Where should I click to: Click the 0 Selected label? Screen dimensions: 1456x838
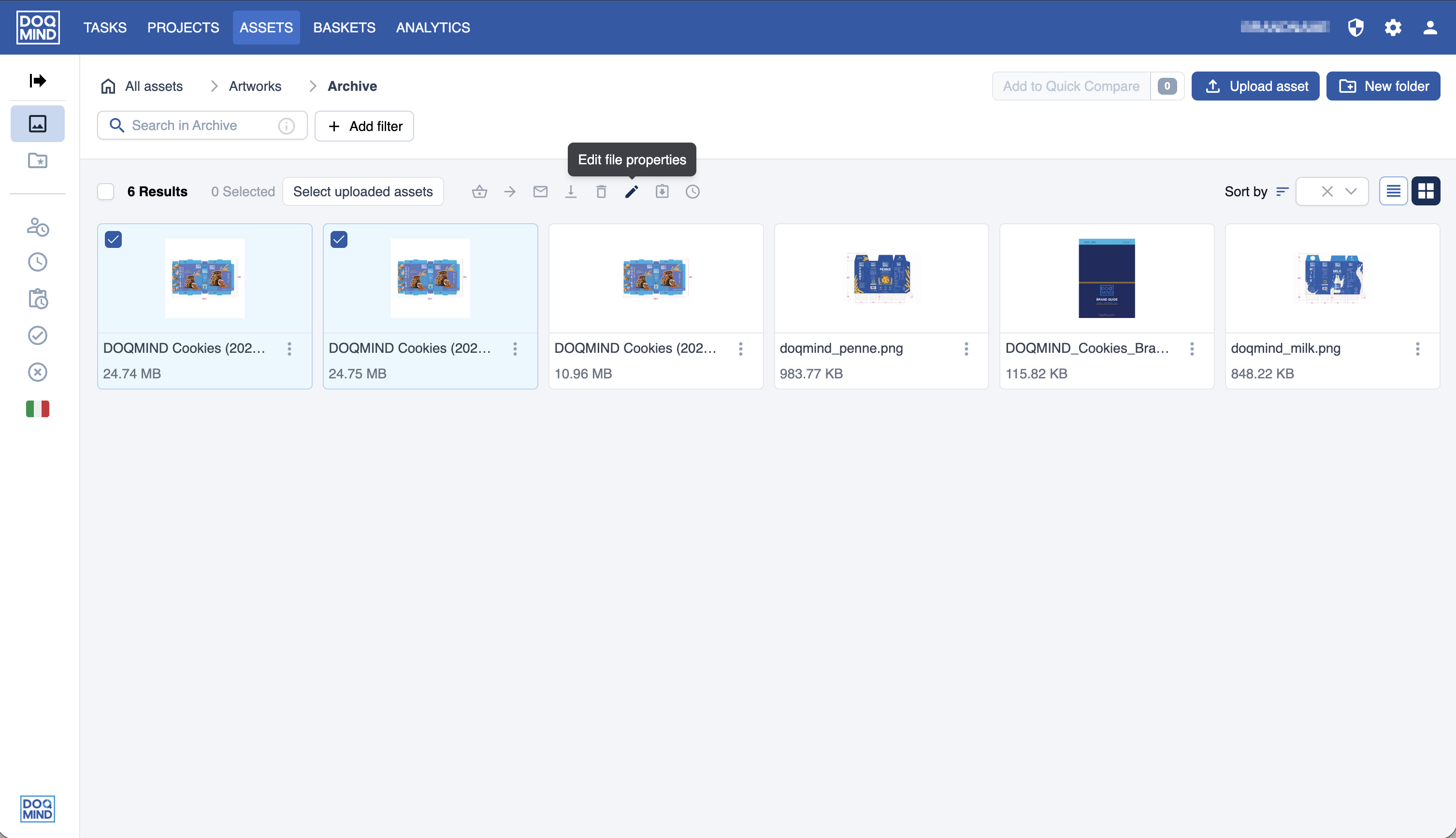tap(243, 192)
